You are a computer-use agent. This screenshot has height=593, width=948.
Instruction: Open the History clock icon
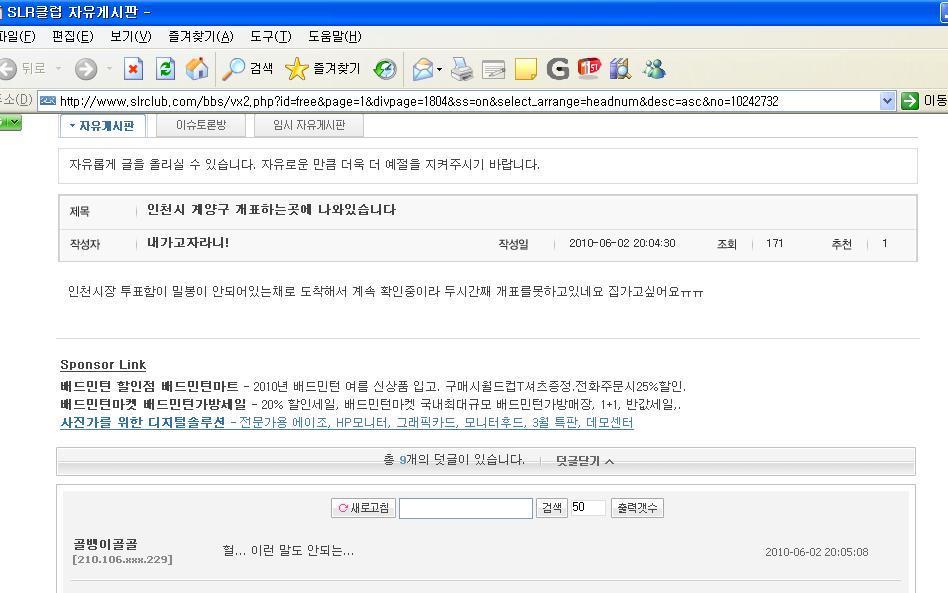385,69
